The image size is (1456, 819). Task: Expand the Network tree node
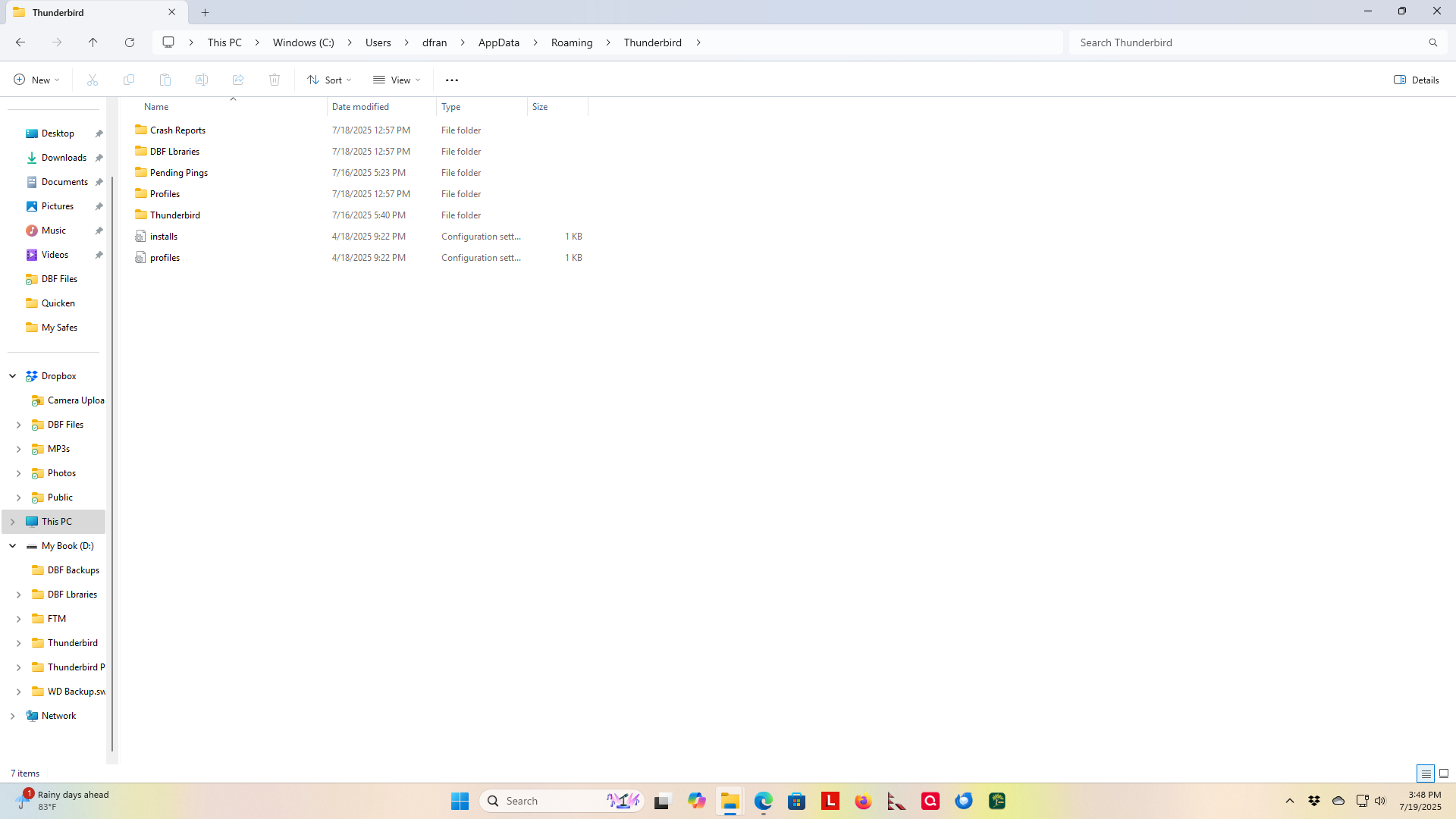pyautogui.click(x=13, y=716)
